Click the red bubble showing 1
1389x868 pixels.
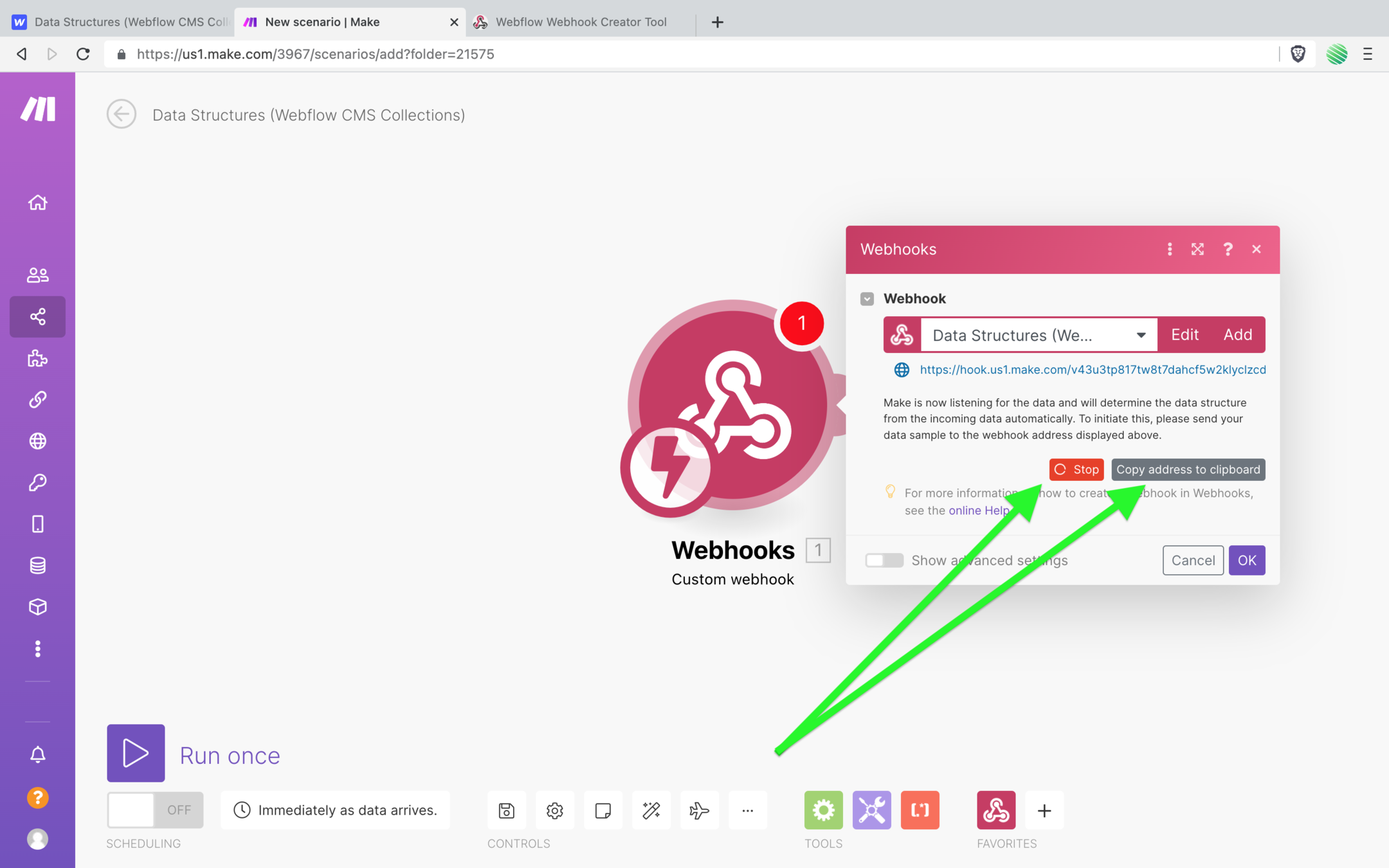801,323
